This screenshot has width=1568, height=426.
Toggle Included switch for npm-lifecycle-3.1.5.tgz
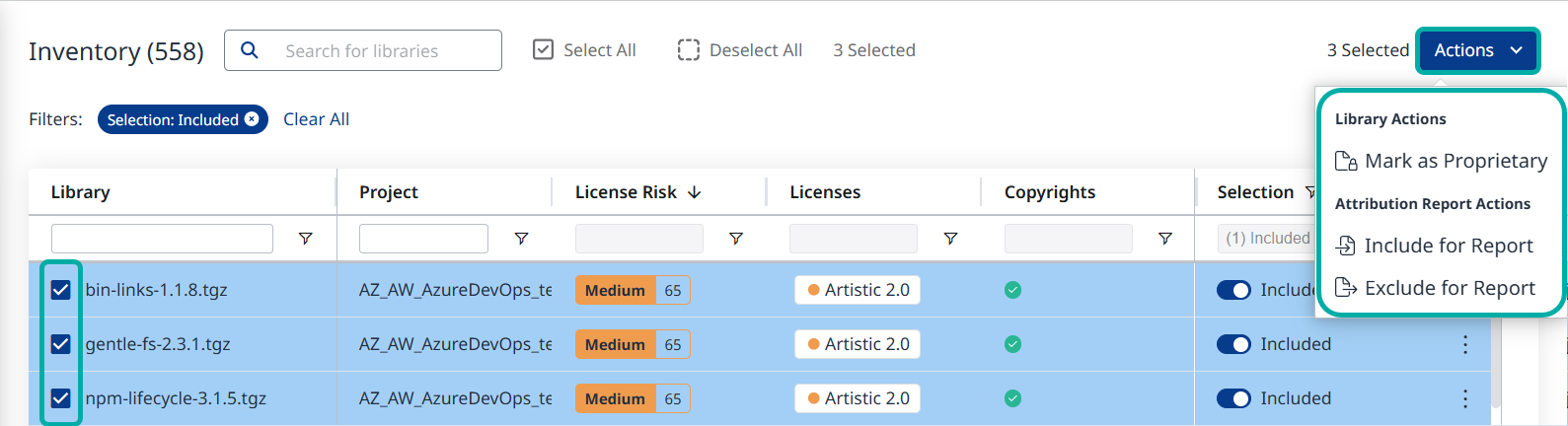coord(1233,398)
